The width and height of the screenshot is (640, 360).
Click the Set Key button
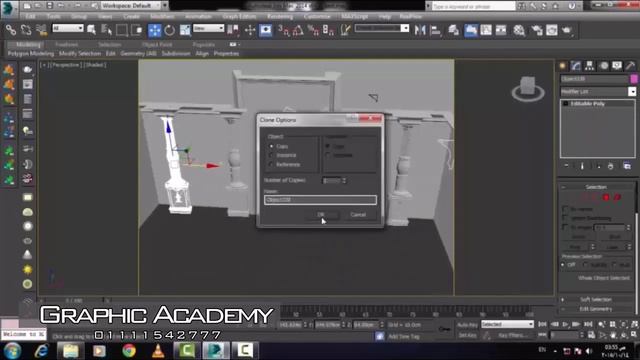467,336
